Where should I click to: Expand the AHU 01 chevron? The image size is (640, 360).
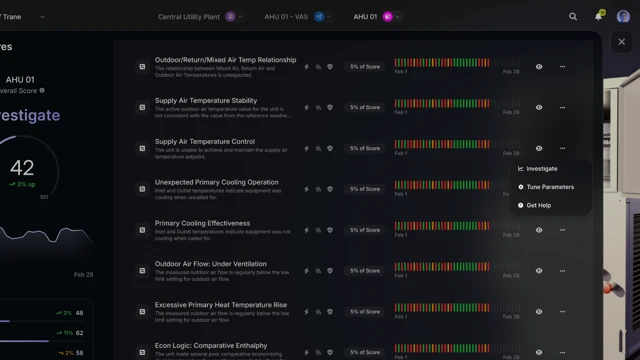397,17
